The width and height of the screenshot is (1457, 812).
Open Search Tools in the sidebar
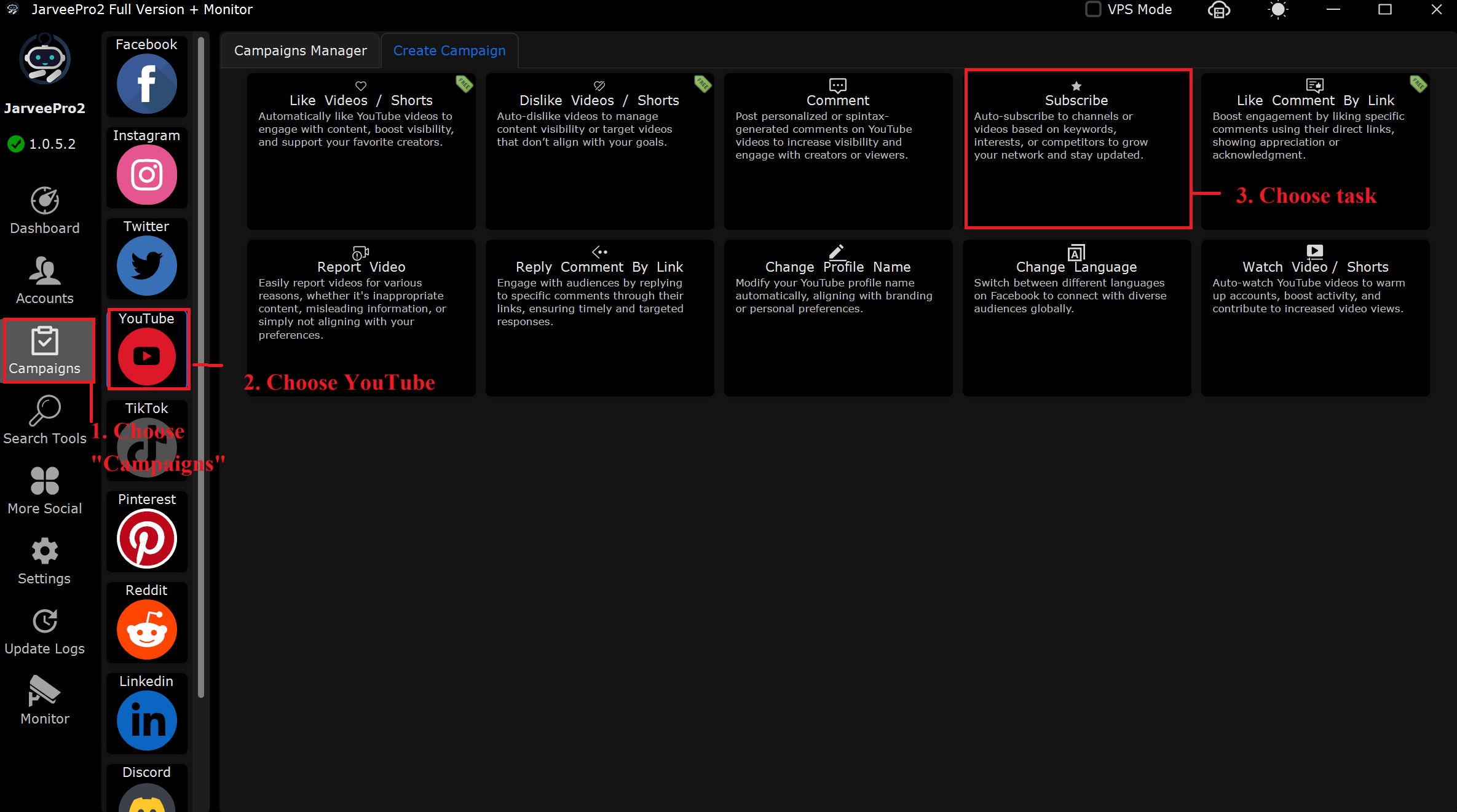(45, 420)
